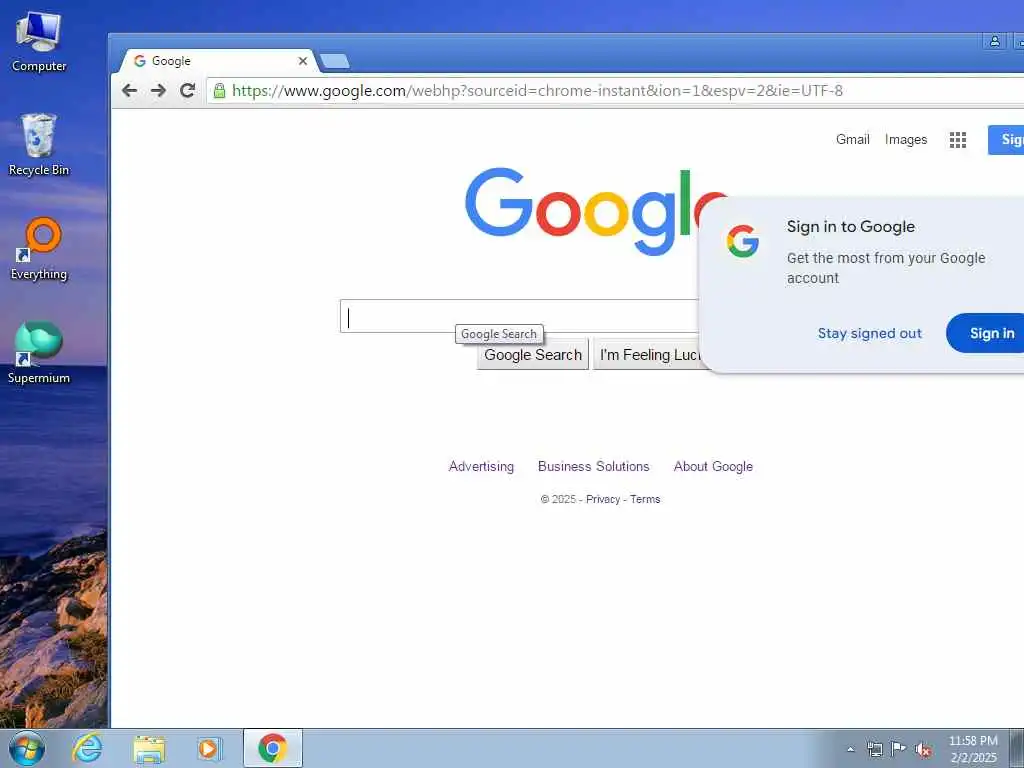The image size is (1024, 768).
Task: Open the Images link
Action: (906, 139)
